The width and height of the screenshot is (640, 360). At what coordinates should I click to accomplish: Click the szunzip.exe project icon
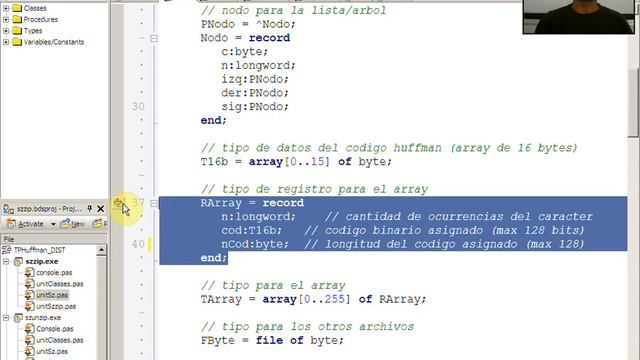pyautogui.click(x=18, y=318)
